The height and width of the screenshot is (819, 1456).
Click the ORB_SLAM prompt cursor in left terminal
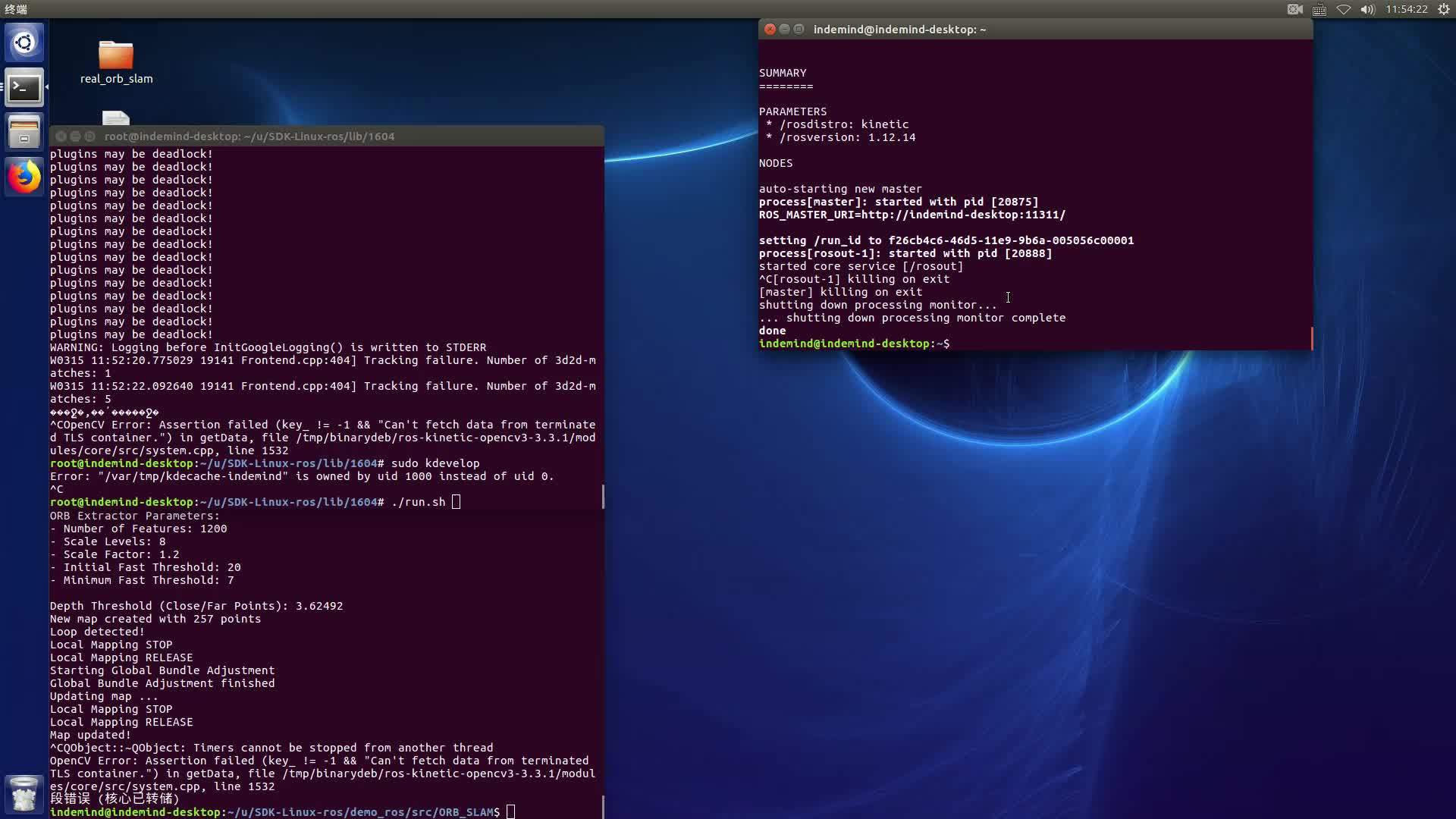510,812
